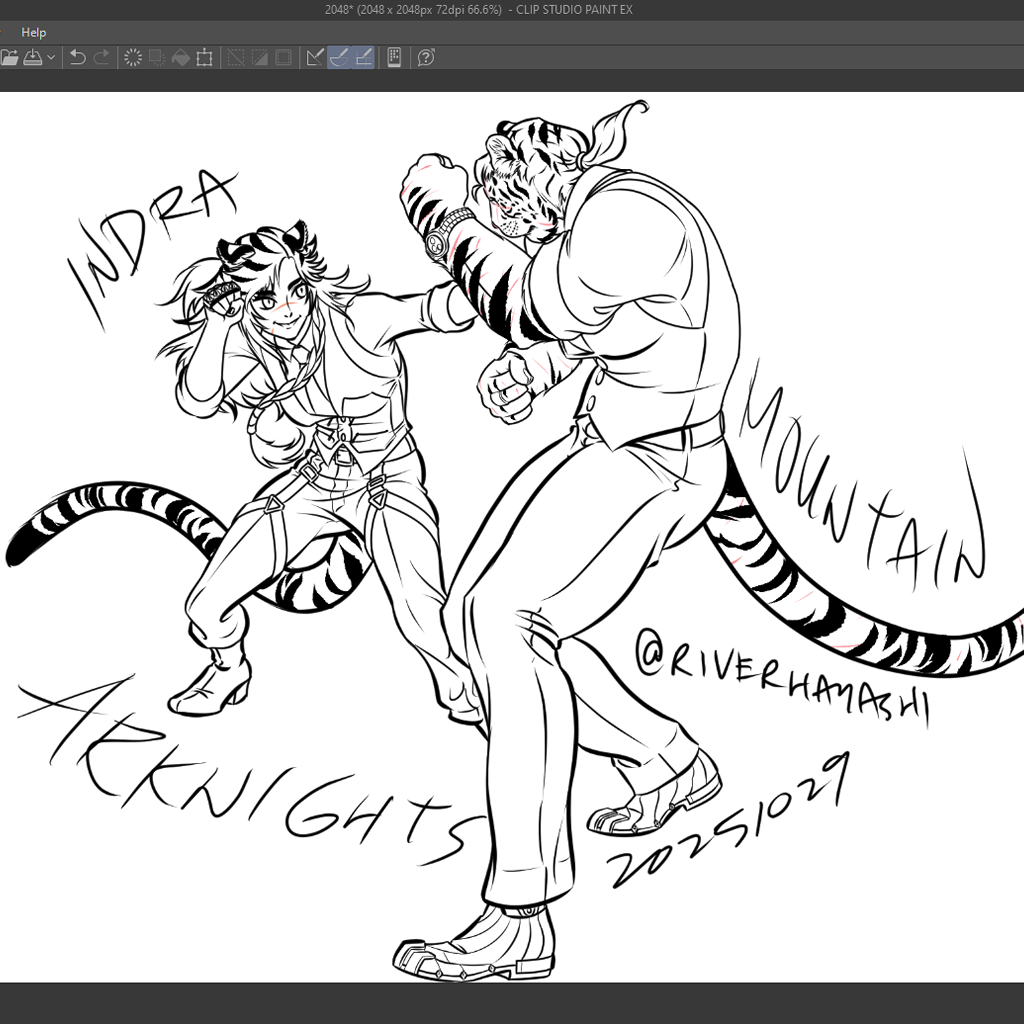The height and width of the screenshot is (1024, 1024).
Task: Click Clear Outside Selection icon
Action: pos(157,58)
